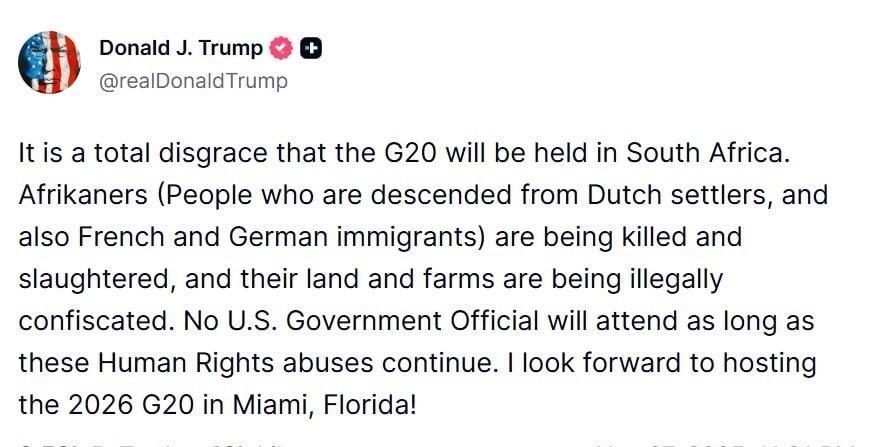Open the cut-off post timestamp at bottom right

728,444
